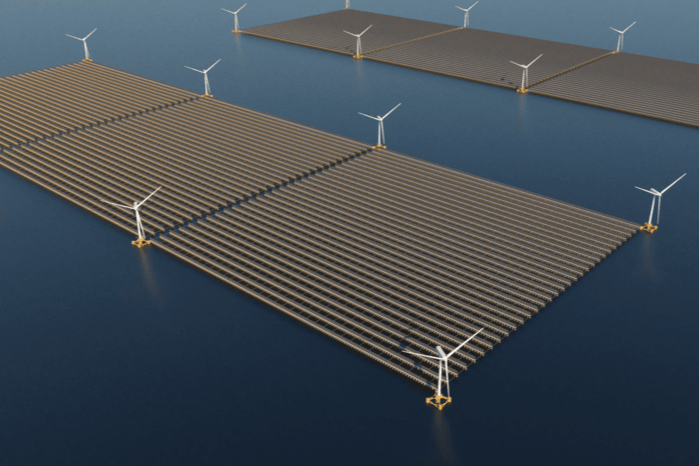Select the yellow base of the right-edge turbine
The width and height of the screenshot is (699, 466).
(x=649, y=228)
